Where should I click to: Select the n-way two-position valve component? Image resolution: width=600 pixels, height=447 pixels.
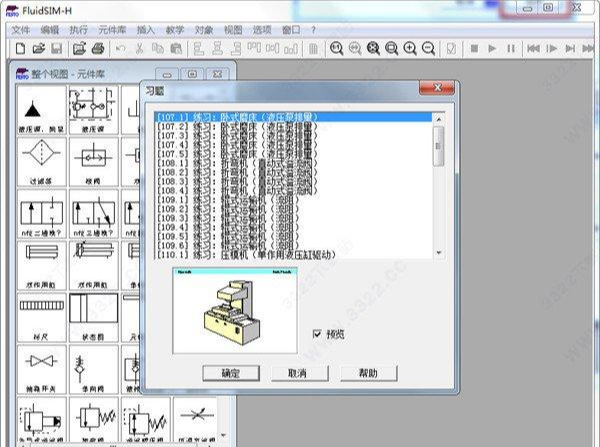[x=41, y=214]
